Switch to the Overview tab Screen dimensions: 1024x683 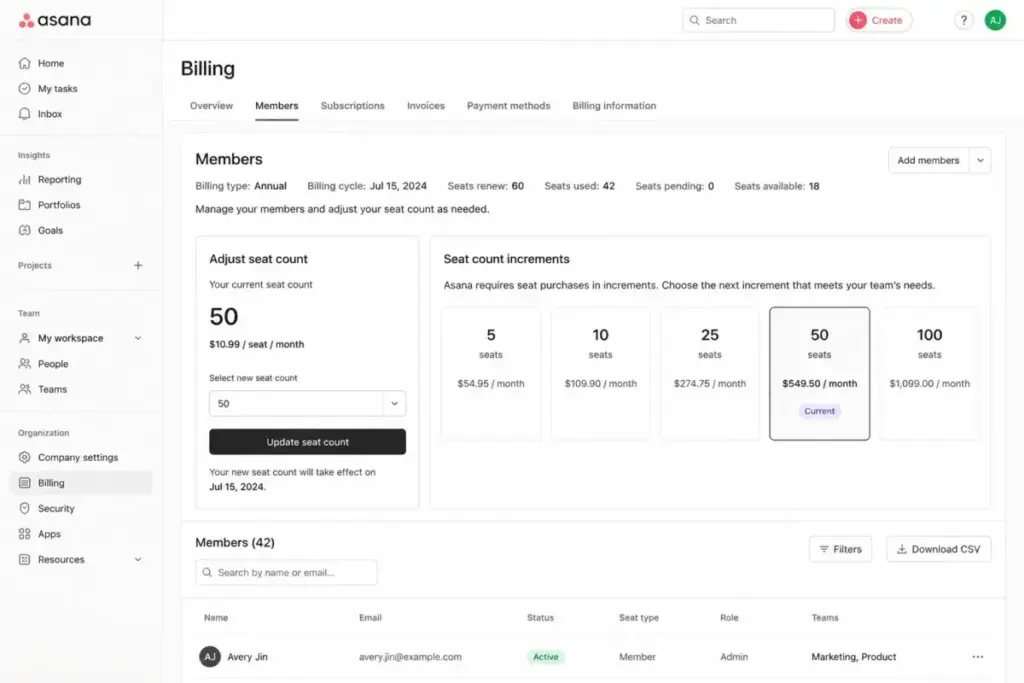(x=211, y=106)
